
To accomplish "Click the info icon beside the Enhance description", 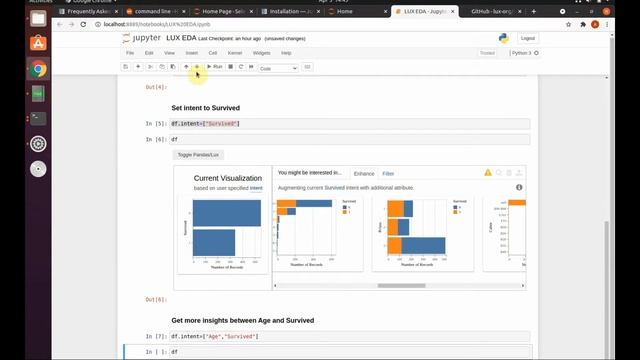I will pos(519,187).
